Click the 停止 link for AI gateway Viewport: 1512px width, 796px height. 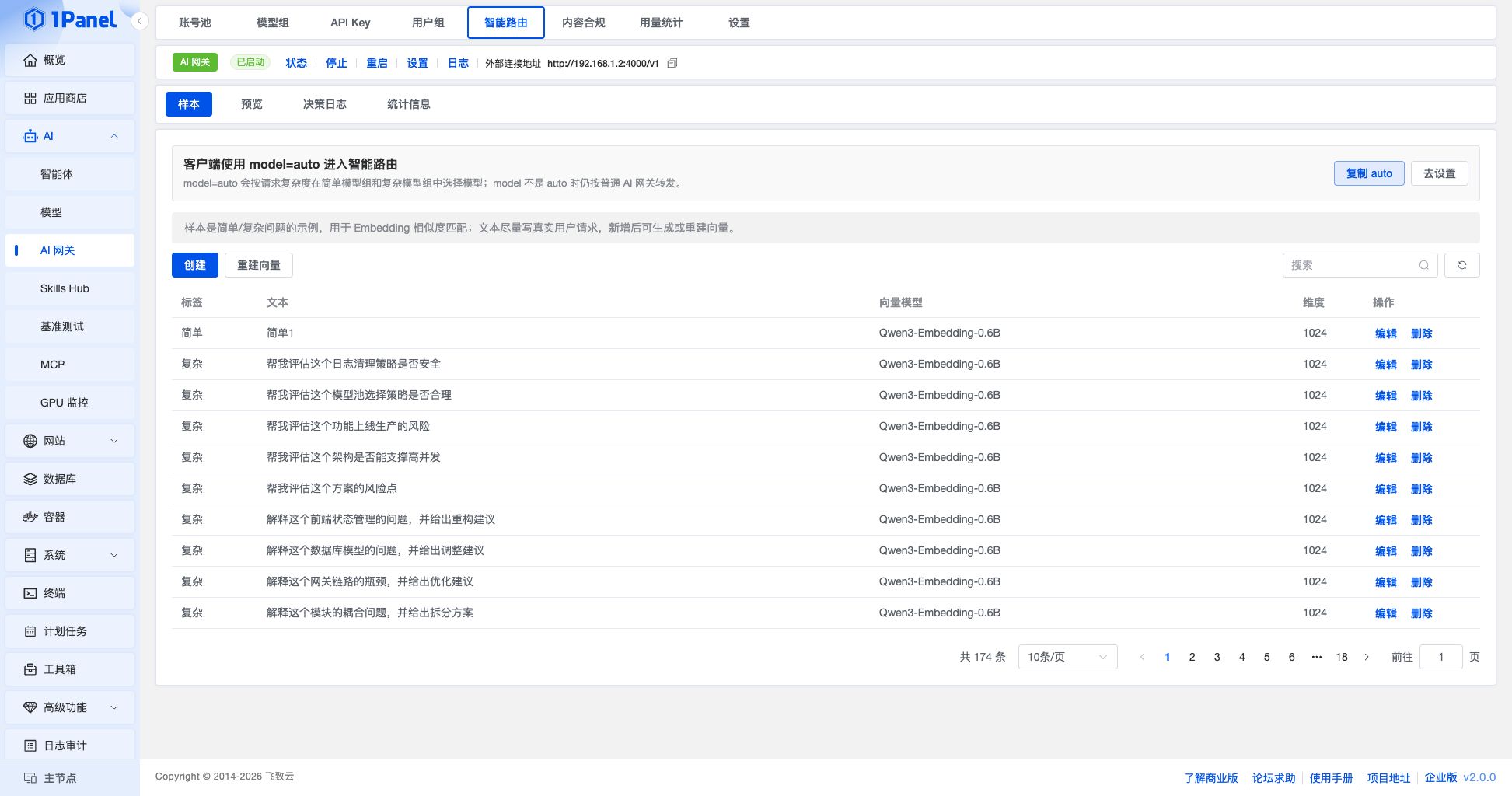(337, 63)
